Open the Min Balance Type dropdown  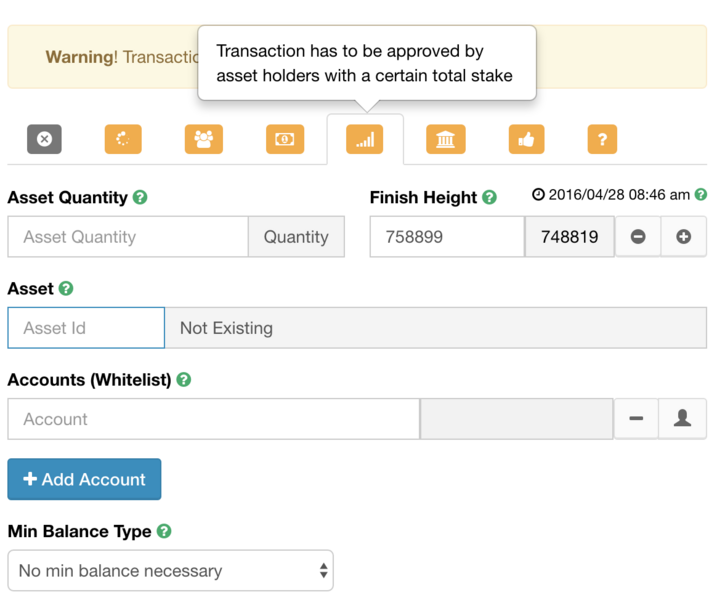(170, 571)
